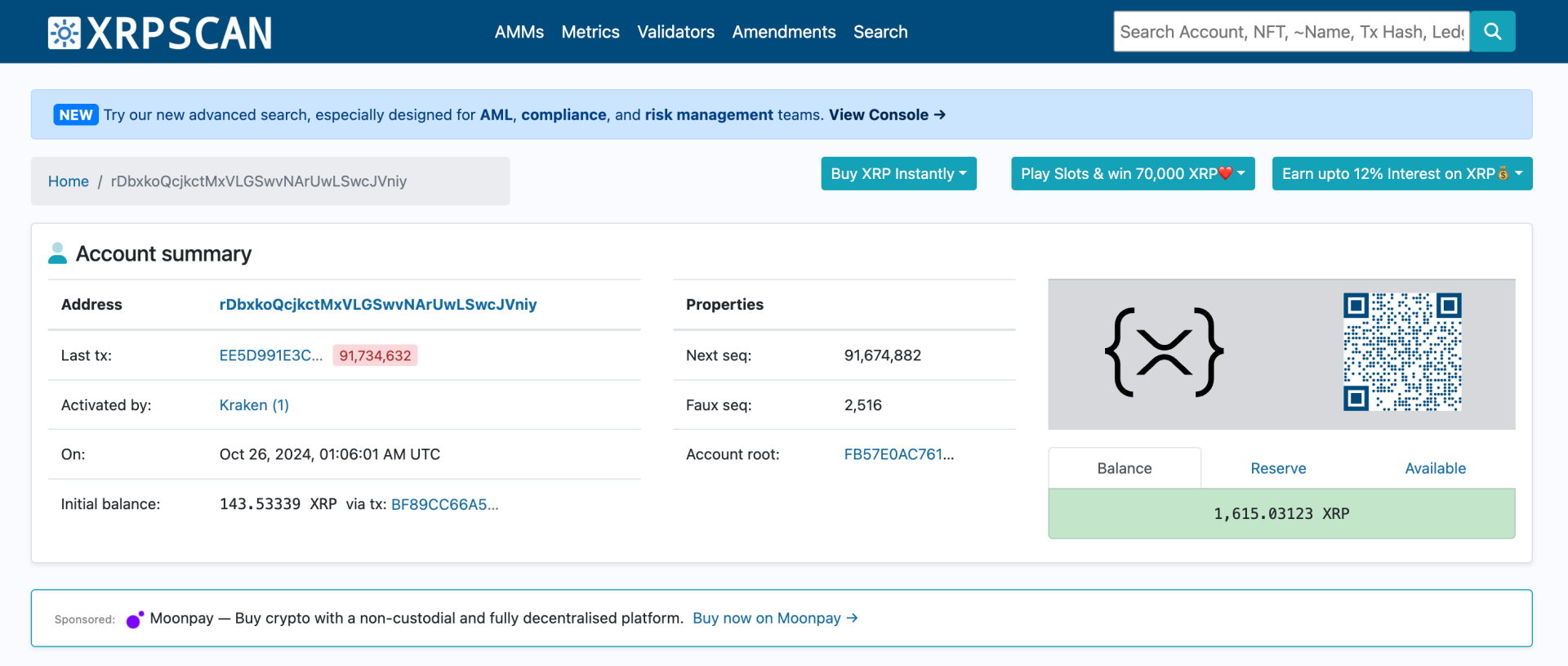Click the account QR code image
Screen dimensions: 1568x666
1402,352
